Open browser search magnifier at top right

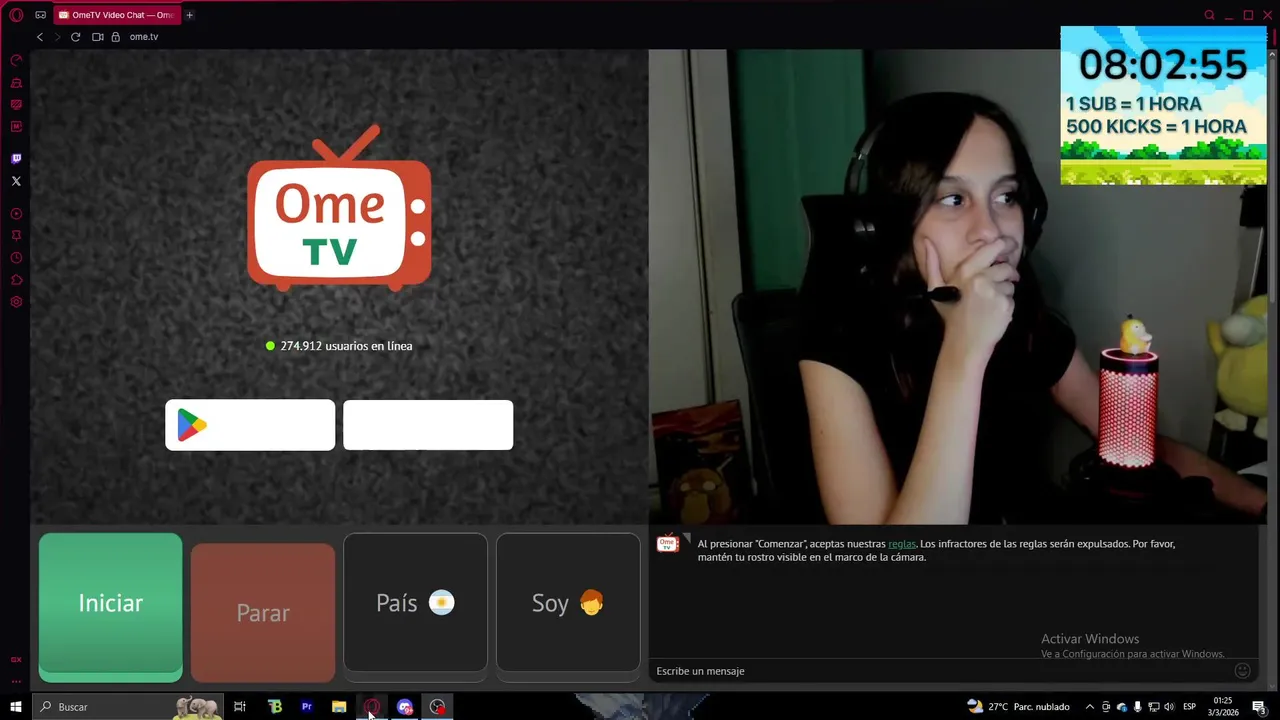click(x=1209, y=15)
